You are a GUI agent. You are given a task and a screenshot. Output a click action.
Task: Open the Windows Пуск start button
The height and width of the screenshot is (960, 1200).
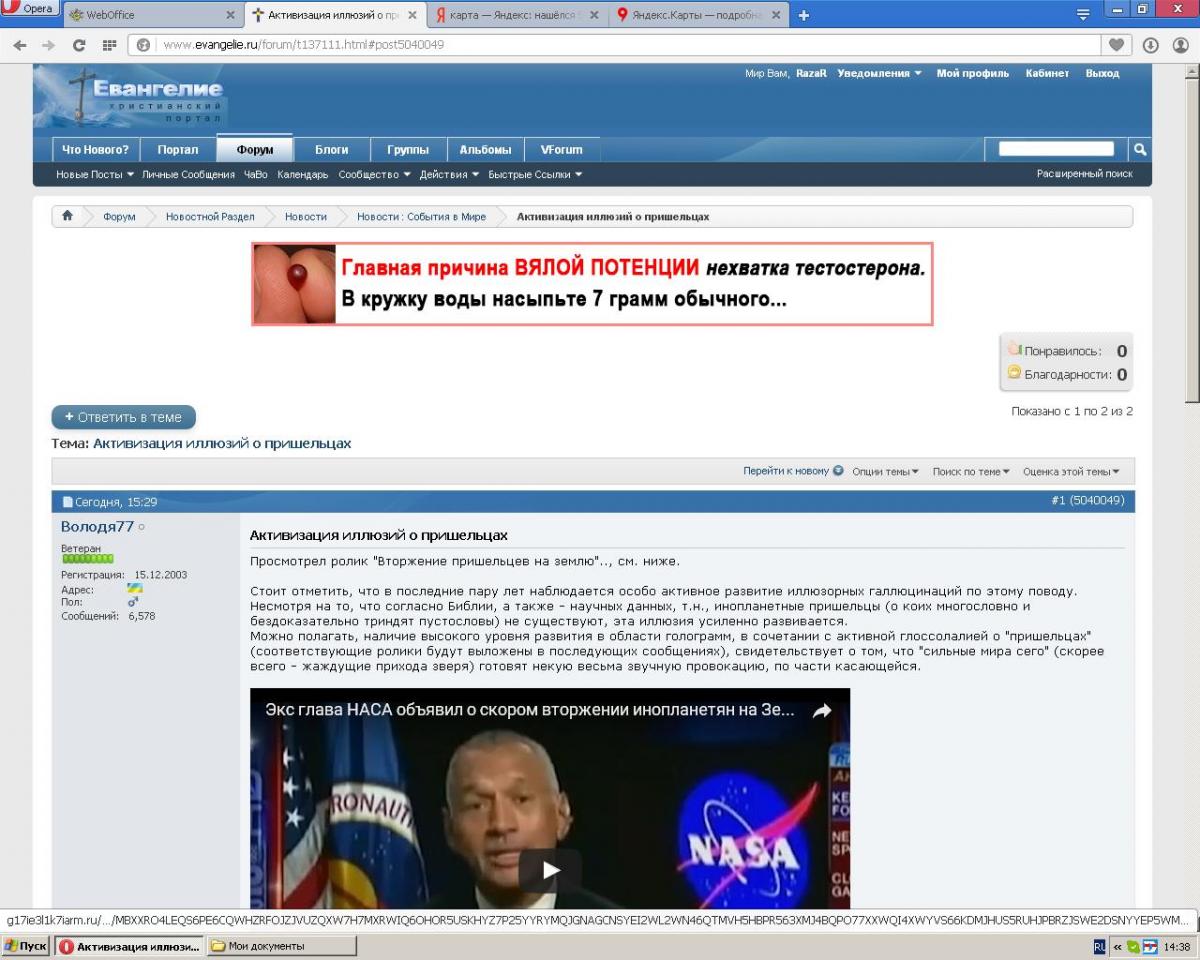point(26,946)
